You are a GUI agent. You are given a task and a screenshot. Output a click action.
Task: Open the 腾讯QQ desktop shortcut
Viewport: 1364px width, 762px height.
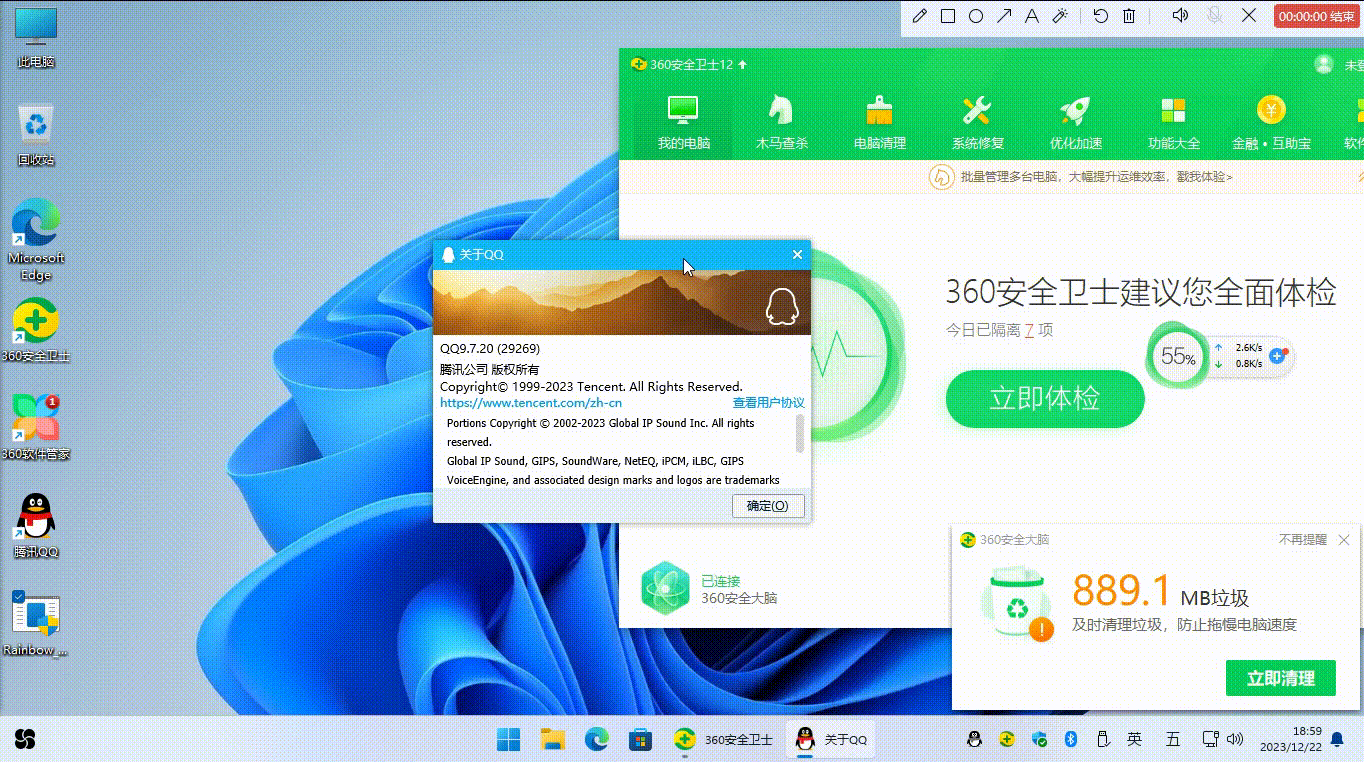[36, 526]
